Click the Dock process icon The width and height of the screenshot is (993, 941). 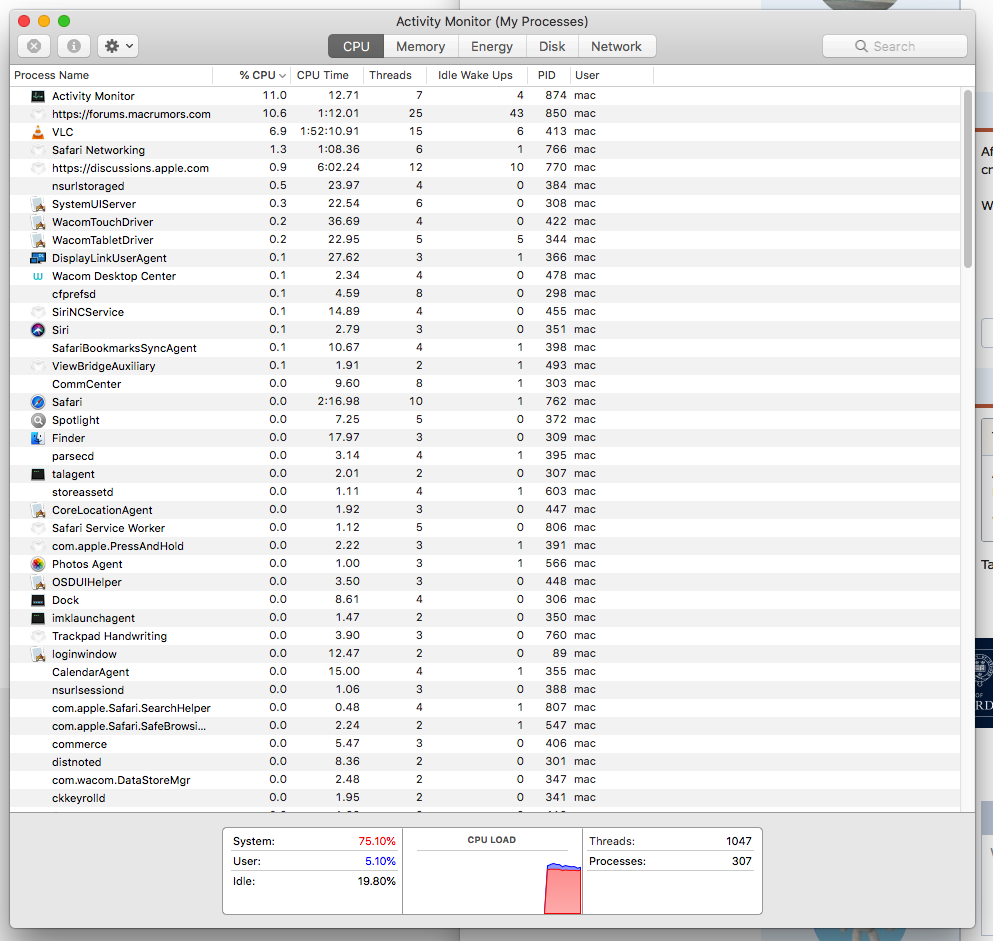(x=38, y=600)
